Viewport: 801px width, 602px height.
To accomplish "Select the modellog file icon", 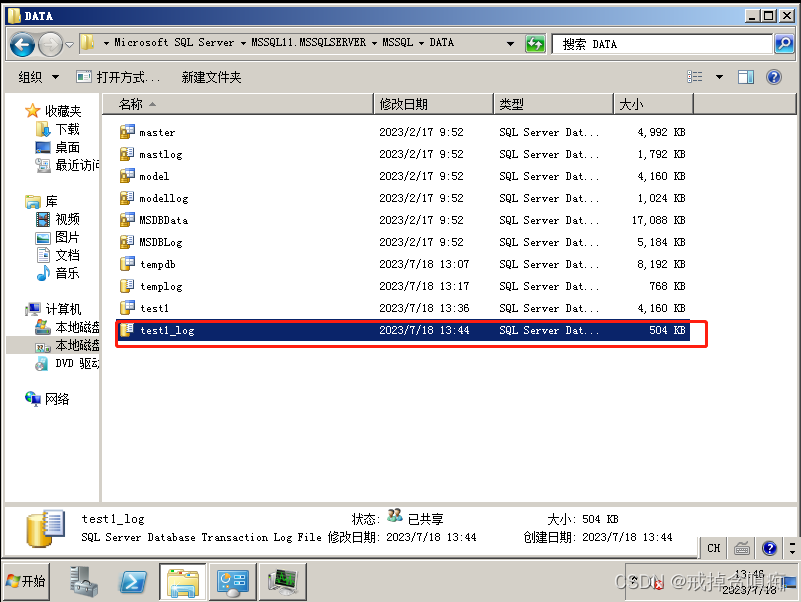I will (x=128, y=198).
